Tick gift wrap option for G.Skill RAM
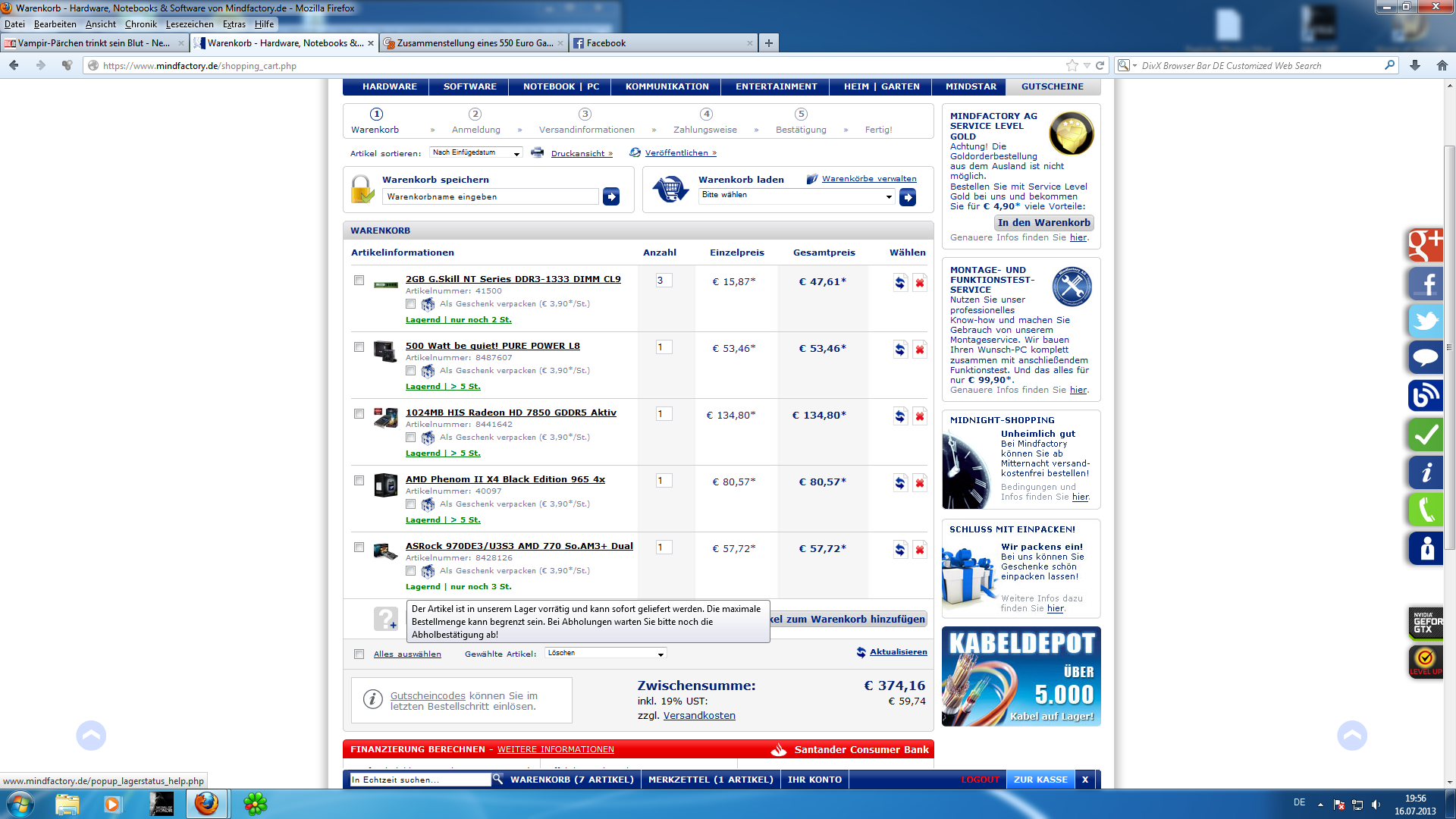The width and height of the screenshot is (1456, 819). coord(410,304)
